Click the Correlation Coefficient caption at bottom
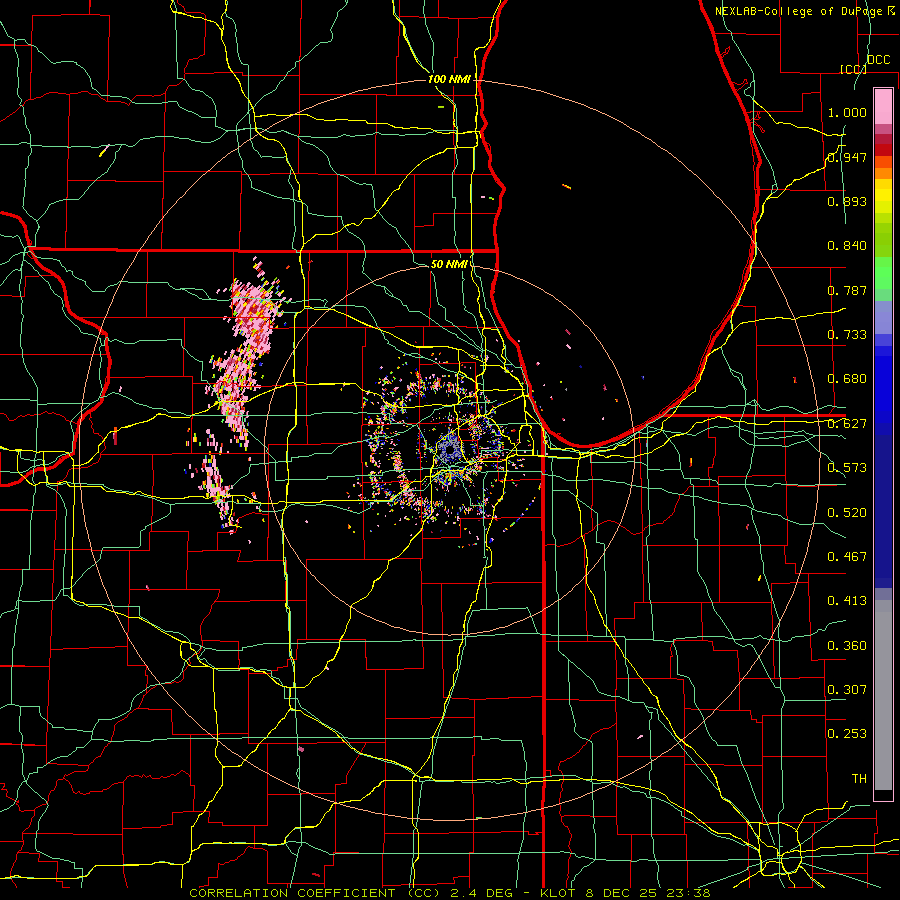This screenshot has width=900, height=900. point(450,893)
